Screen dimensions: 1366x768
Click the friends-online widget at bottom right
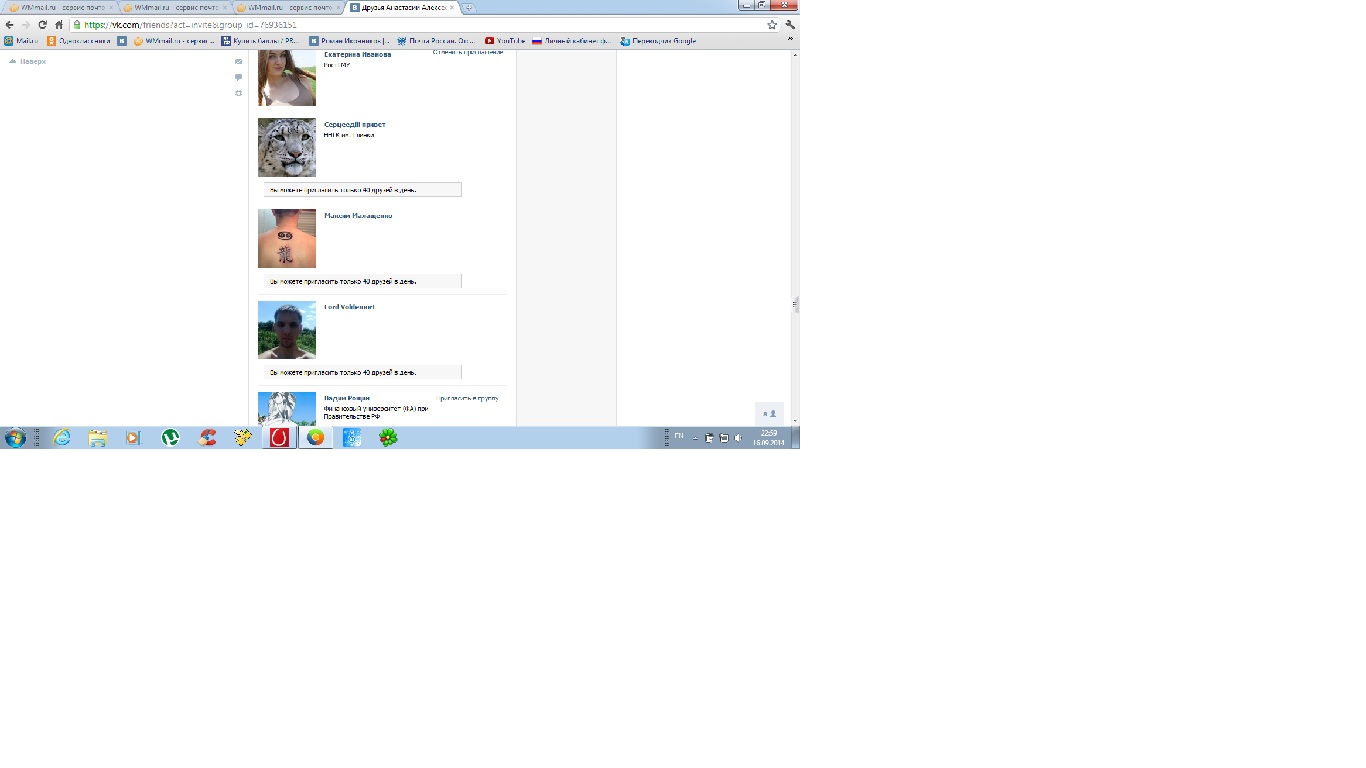click(x=769, y=413)
